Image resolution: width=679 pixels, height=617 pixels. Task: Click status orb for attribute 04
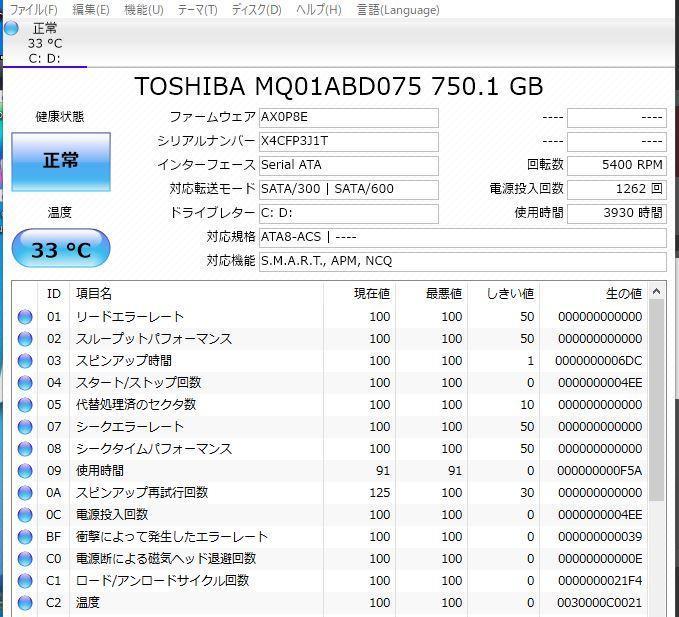(25, 383)
